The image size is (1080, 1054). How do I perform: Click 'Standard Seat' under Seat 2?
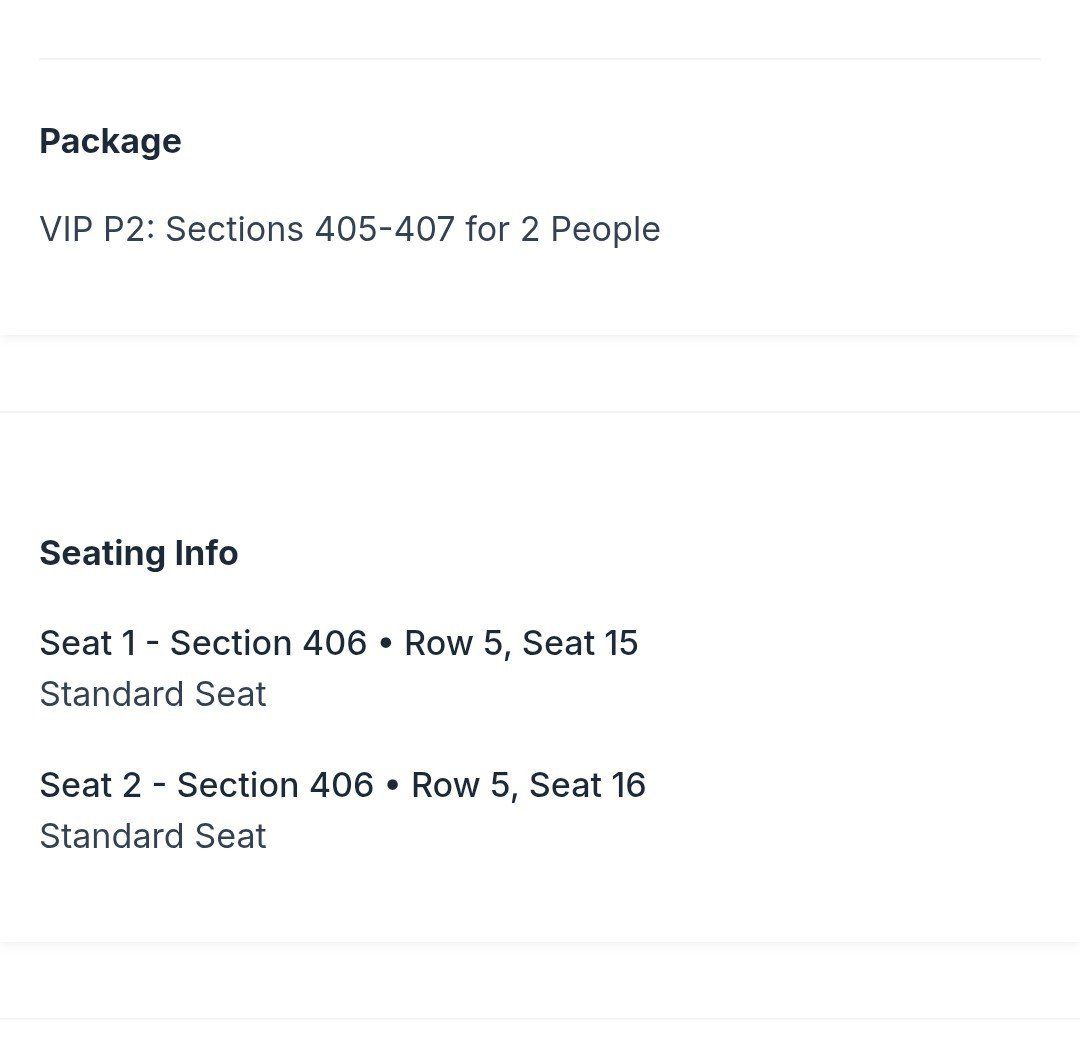point(153,836)
